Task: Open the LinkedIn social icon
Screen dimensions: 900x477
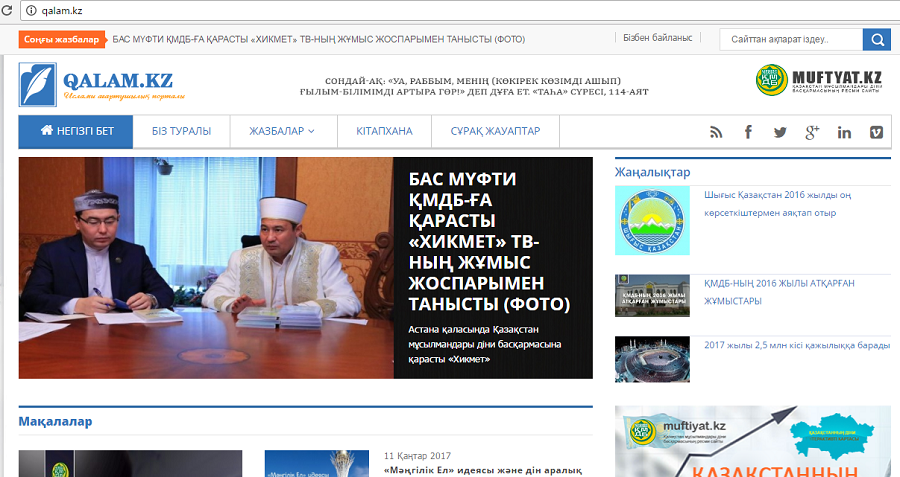Action: [x=844, y=133]
